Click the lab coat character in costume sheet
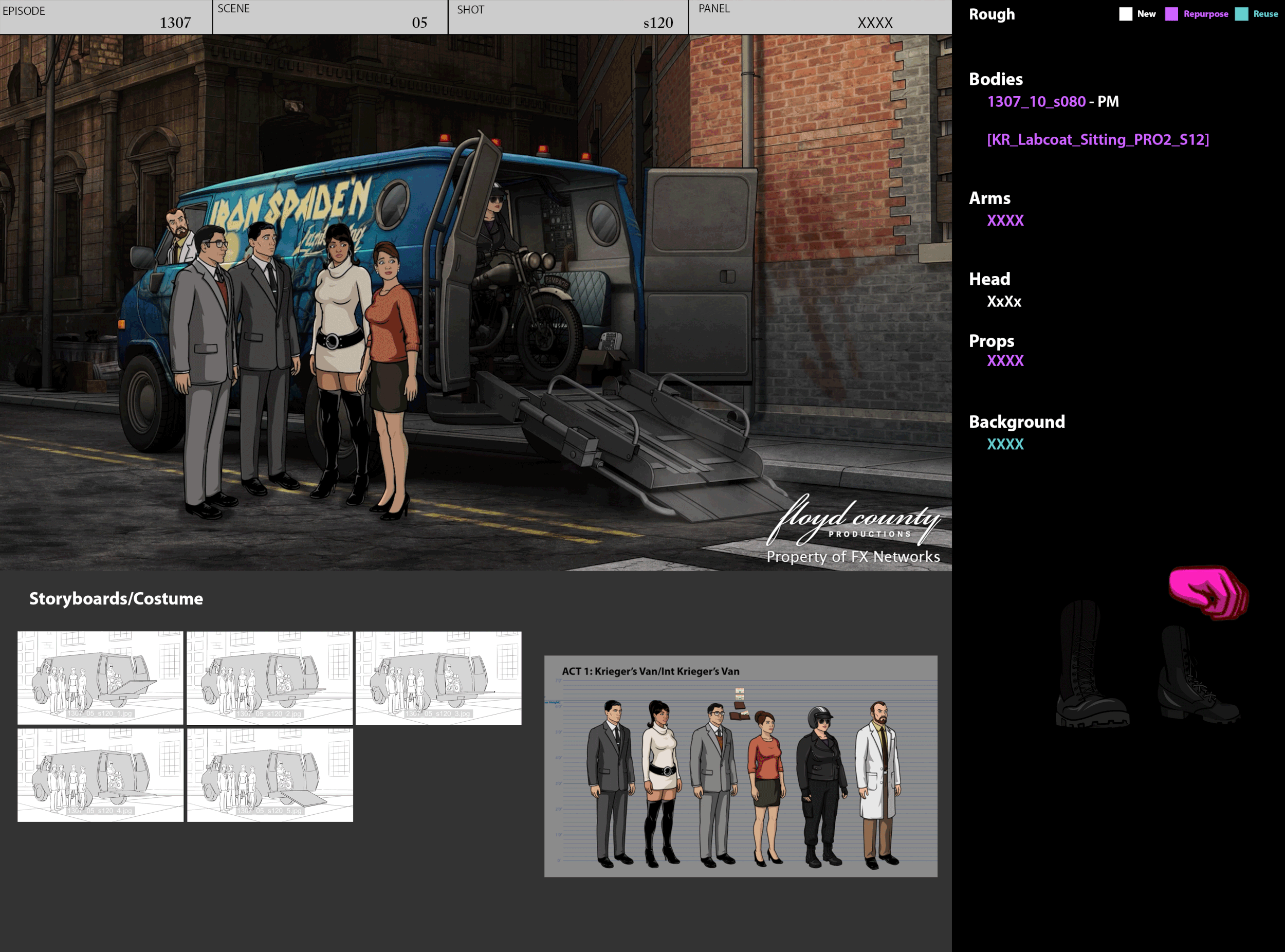Image resolution: width=1285 pixels, height=952 pixels. pos(878,784)
